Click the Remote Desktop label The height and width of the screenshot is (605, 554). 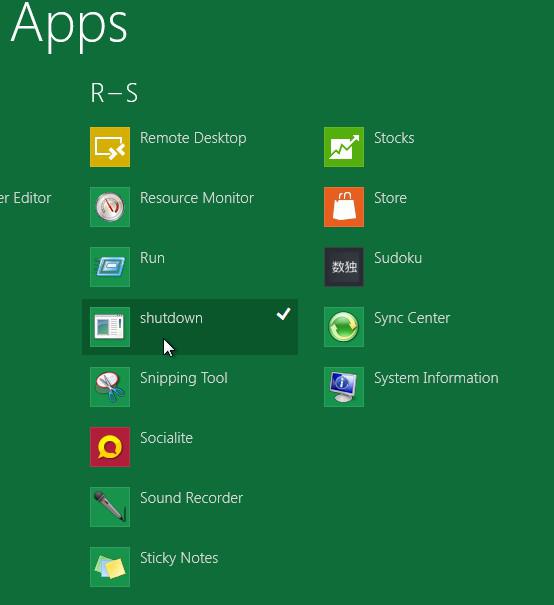(x=193, y=138)
